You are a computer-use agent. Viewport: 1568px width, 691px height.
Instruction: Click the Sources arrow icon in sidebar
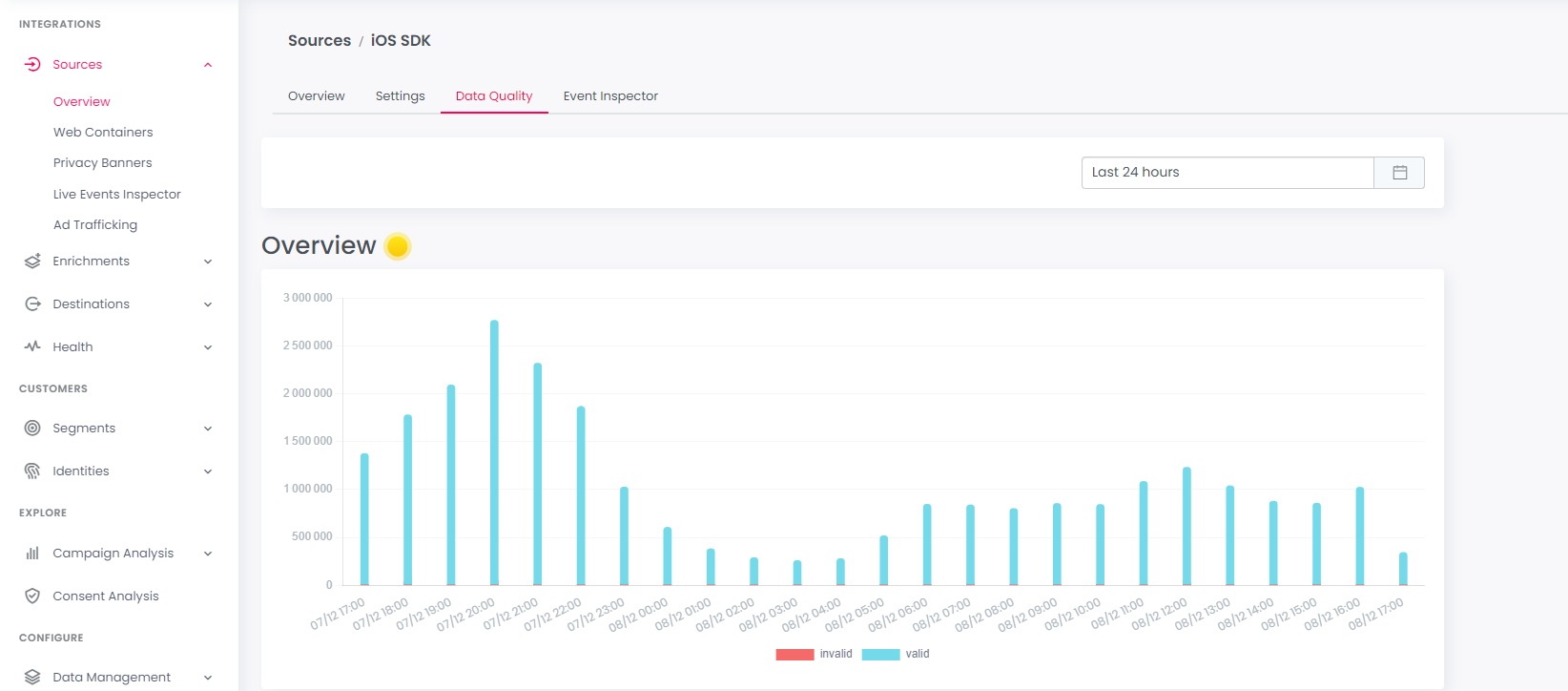click(32, 65)
